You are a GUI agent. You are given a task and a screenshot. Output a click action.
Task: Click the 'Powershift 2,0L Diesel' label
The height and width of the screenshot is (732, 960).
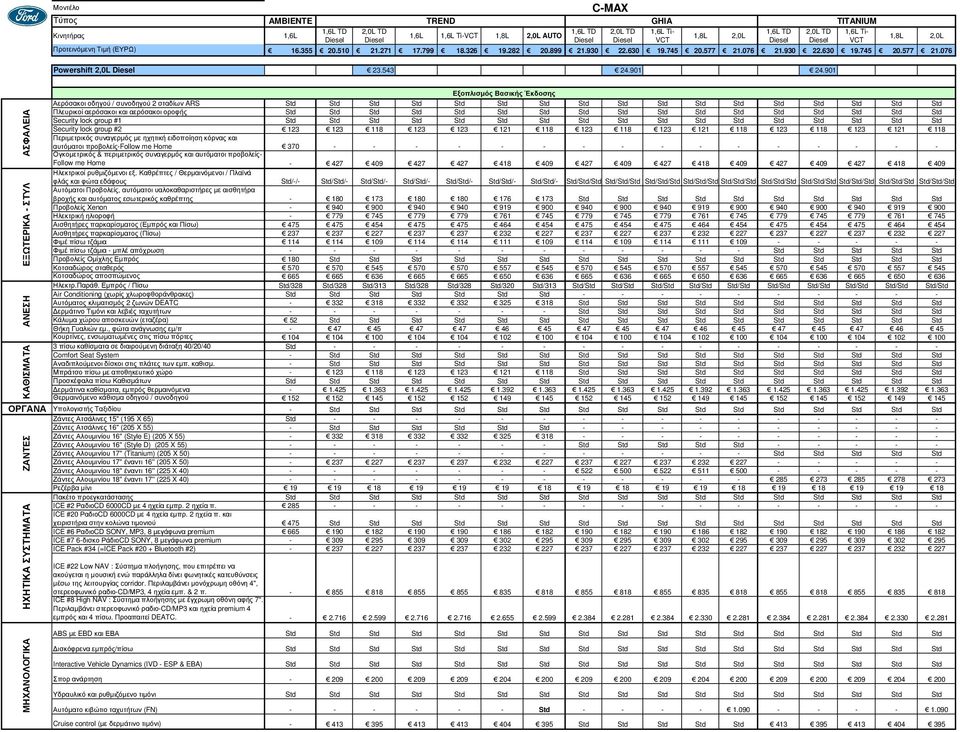point(93,70)
